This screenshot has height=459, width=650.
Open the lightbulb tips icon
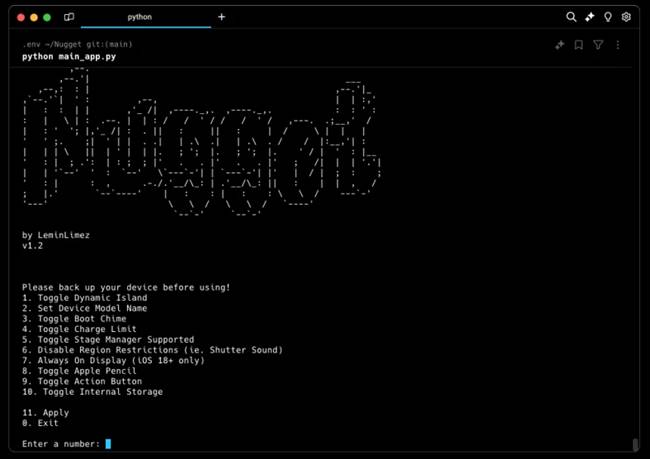[x=607, y=17]
